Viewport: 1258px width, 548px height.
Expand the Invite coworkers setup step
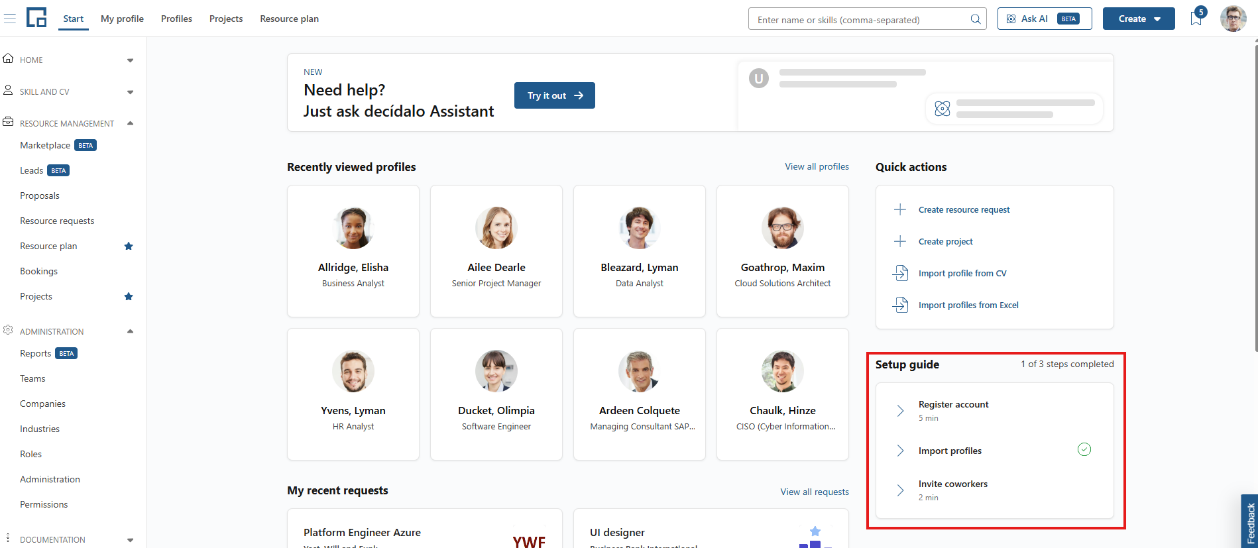click(x=900, y=490)
